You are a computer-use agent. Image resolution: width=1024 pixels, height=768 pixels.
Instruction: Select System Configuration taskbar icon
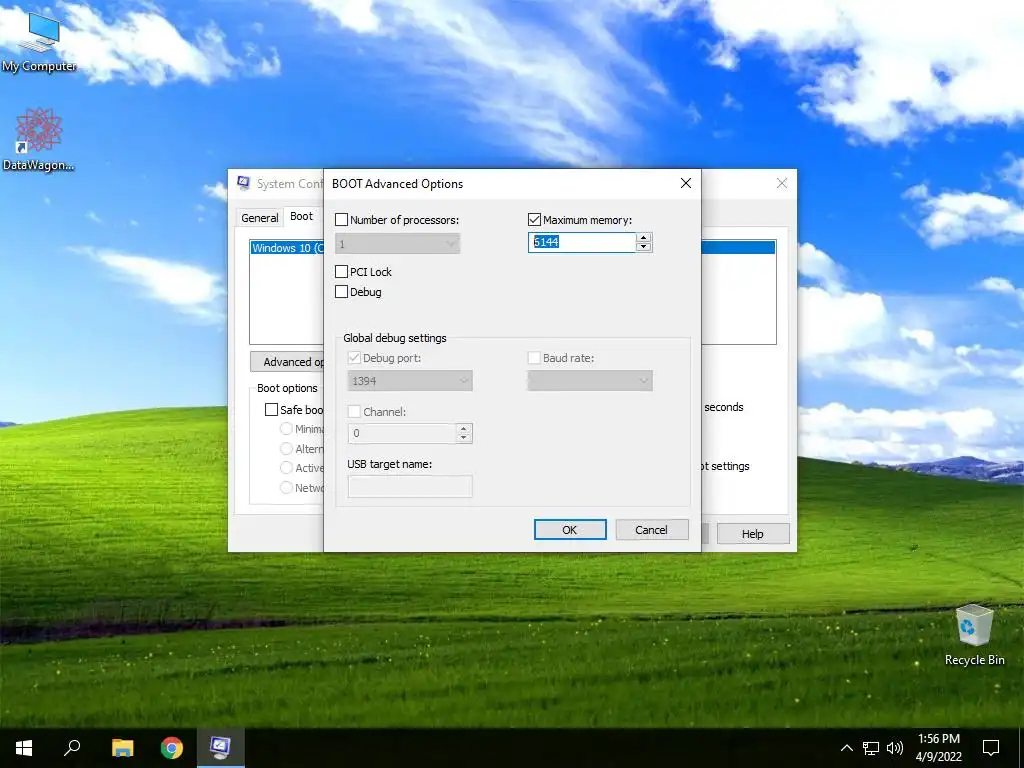(x=221, y=748)
